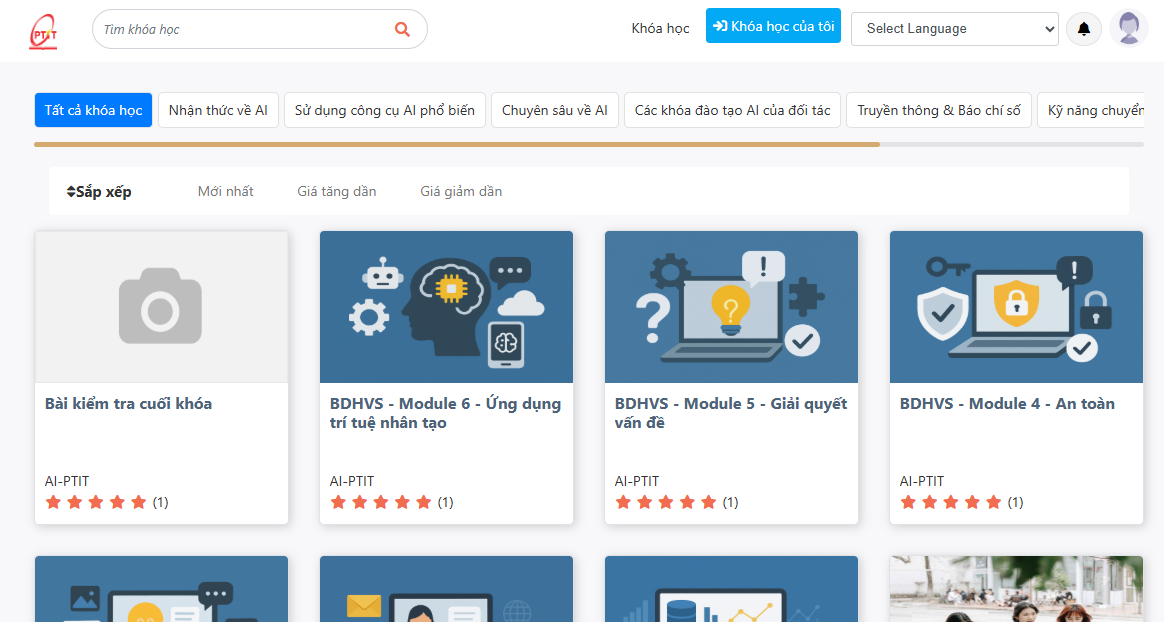Switch to Nhận thức về AI tab

[218, 110]
